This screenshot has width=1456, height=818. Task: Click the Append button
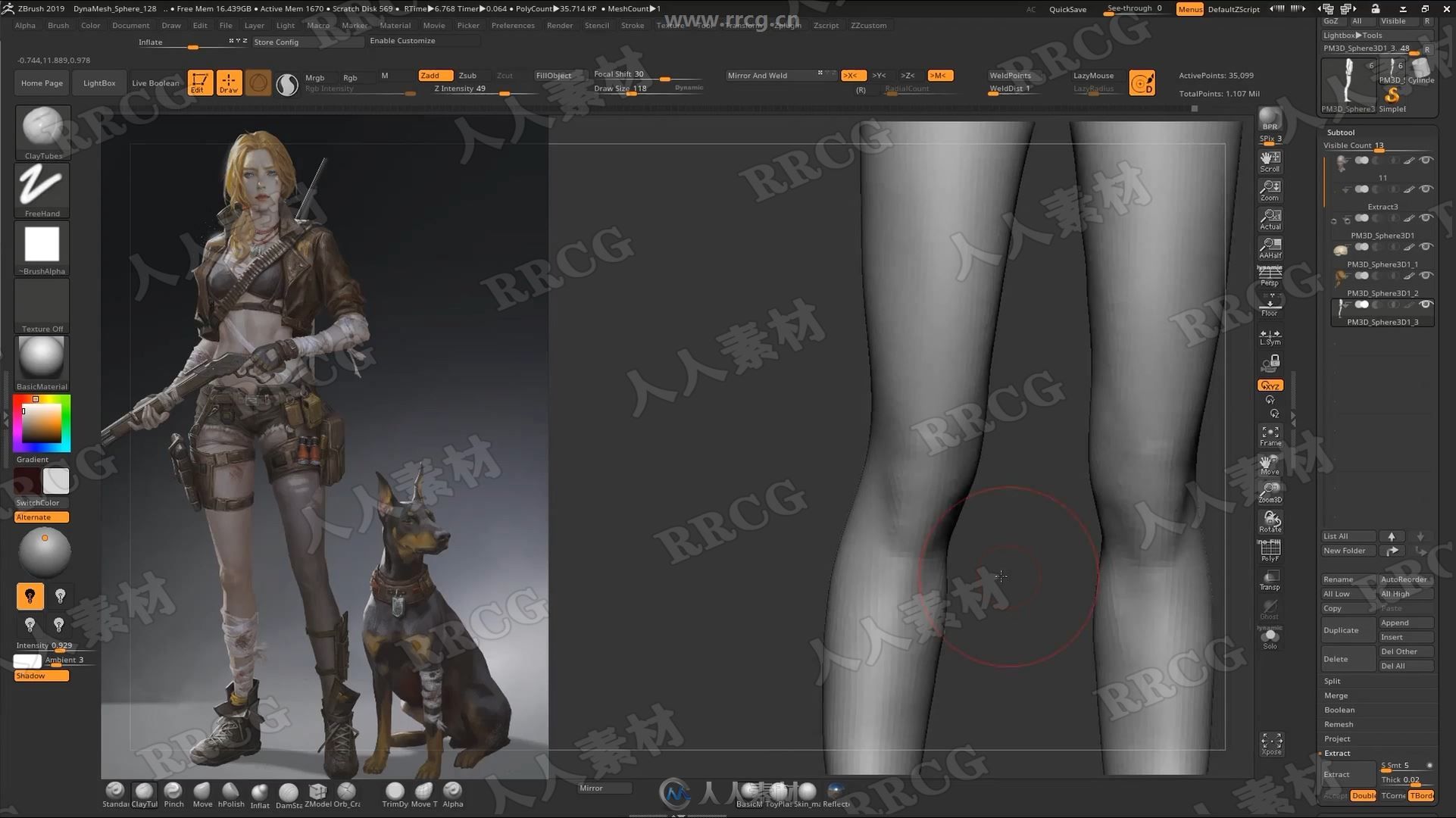[x=1406, y=623]
